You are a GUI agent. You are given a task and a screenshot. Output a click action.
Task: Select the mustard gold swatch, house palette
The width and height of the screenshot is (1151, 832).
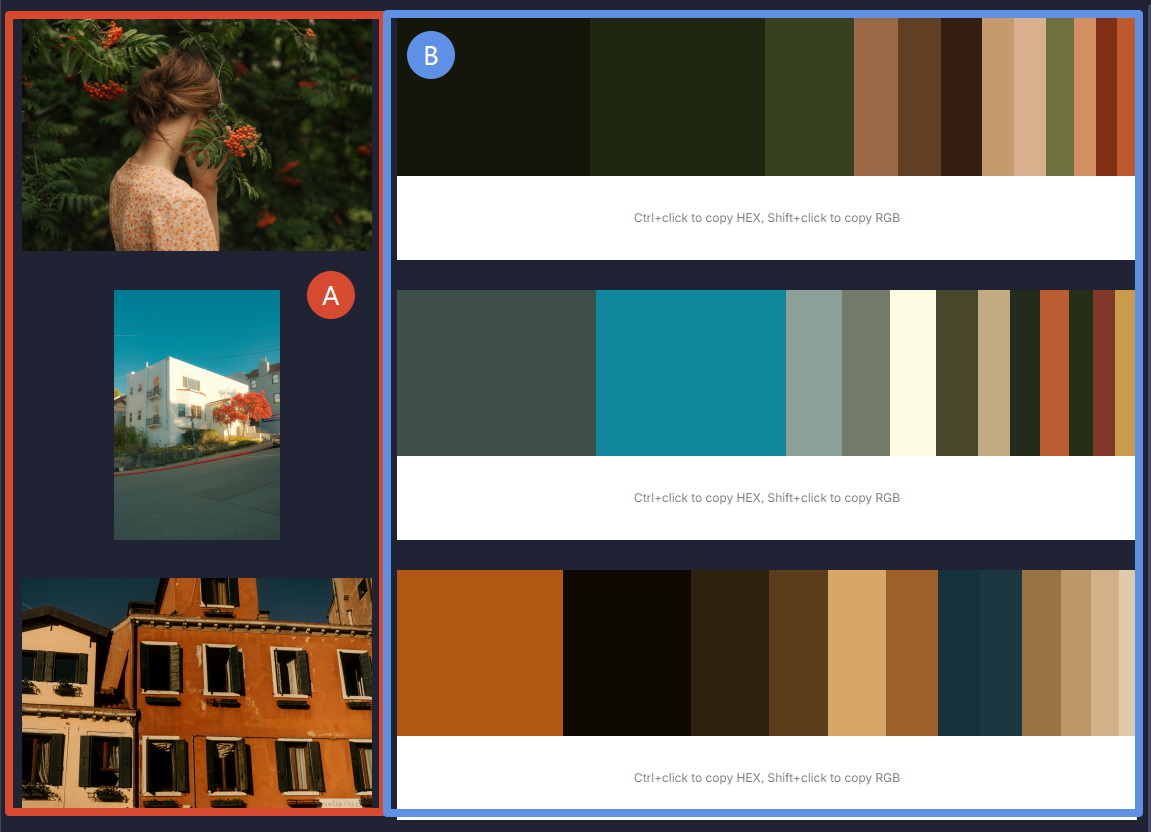(1125, 373)
